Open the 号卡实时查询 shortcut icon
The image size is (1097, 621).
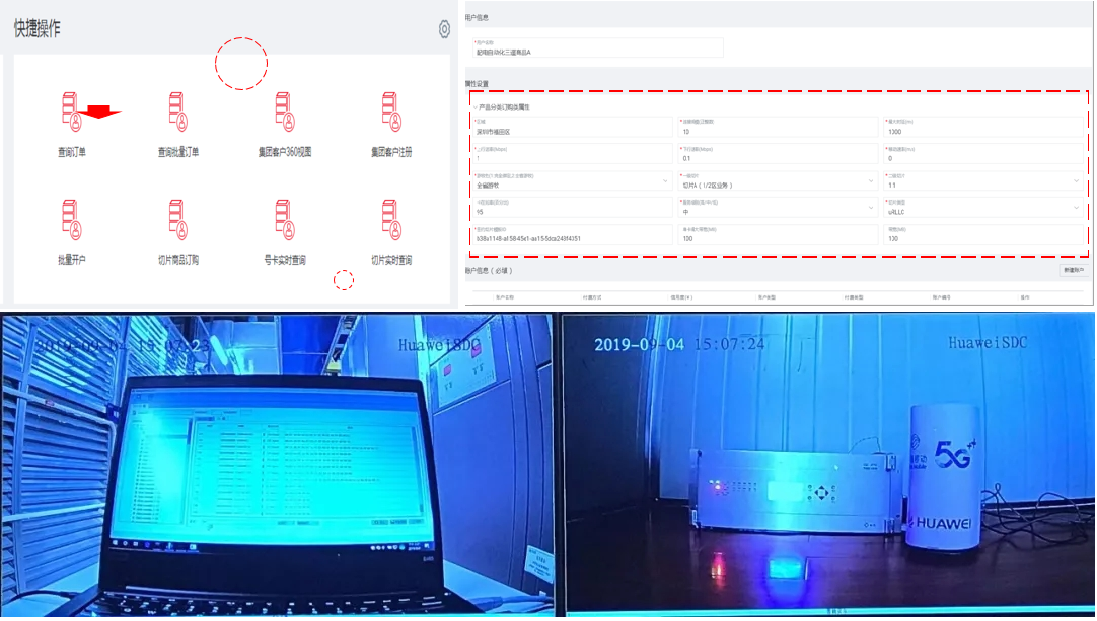pos(284,220)
